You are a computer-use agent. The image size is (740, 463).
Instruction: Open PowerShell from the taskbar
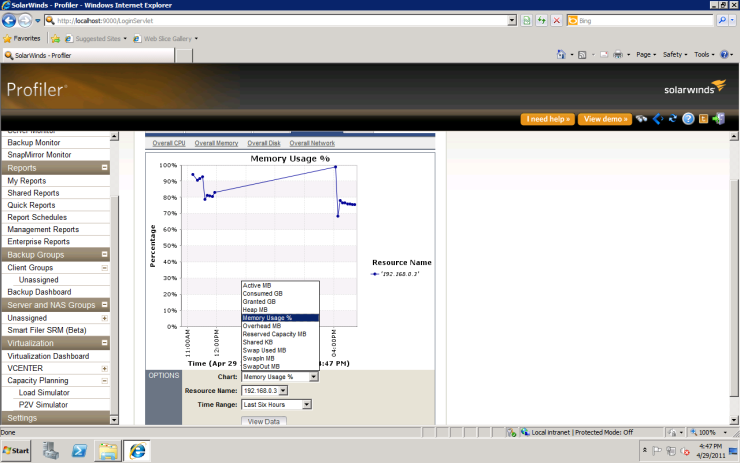(x=79, y=451)
